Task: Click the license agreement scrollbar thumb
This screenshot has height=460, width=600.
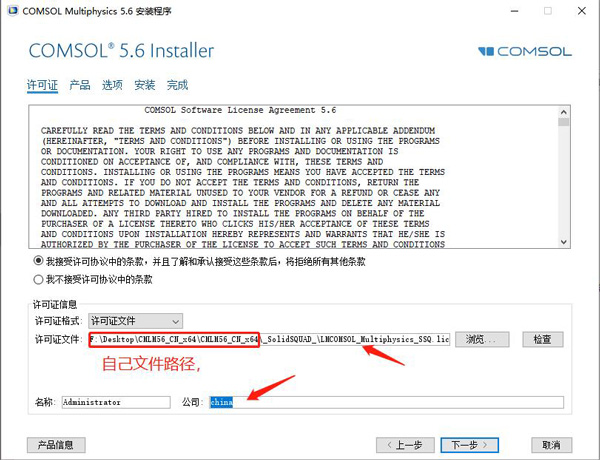Action: [563, 122]
